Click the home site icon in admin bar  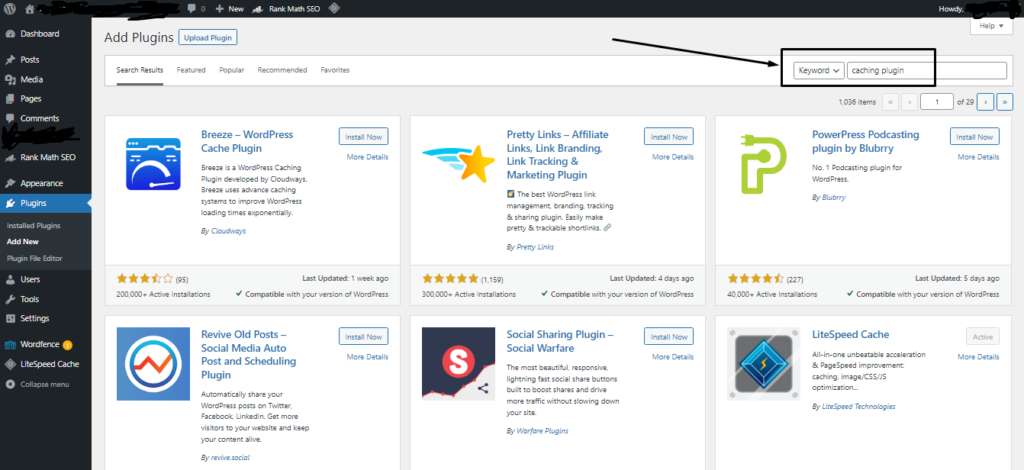tap(29, 8)
